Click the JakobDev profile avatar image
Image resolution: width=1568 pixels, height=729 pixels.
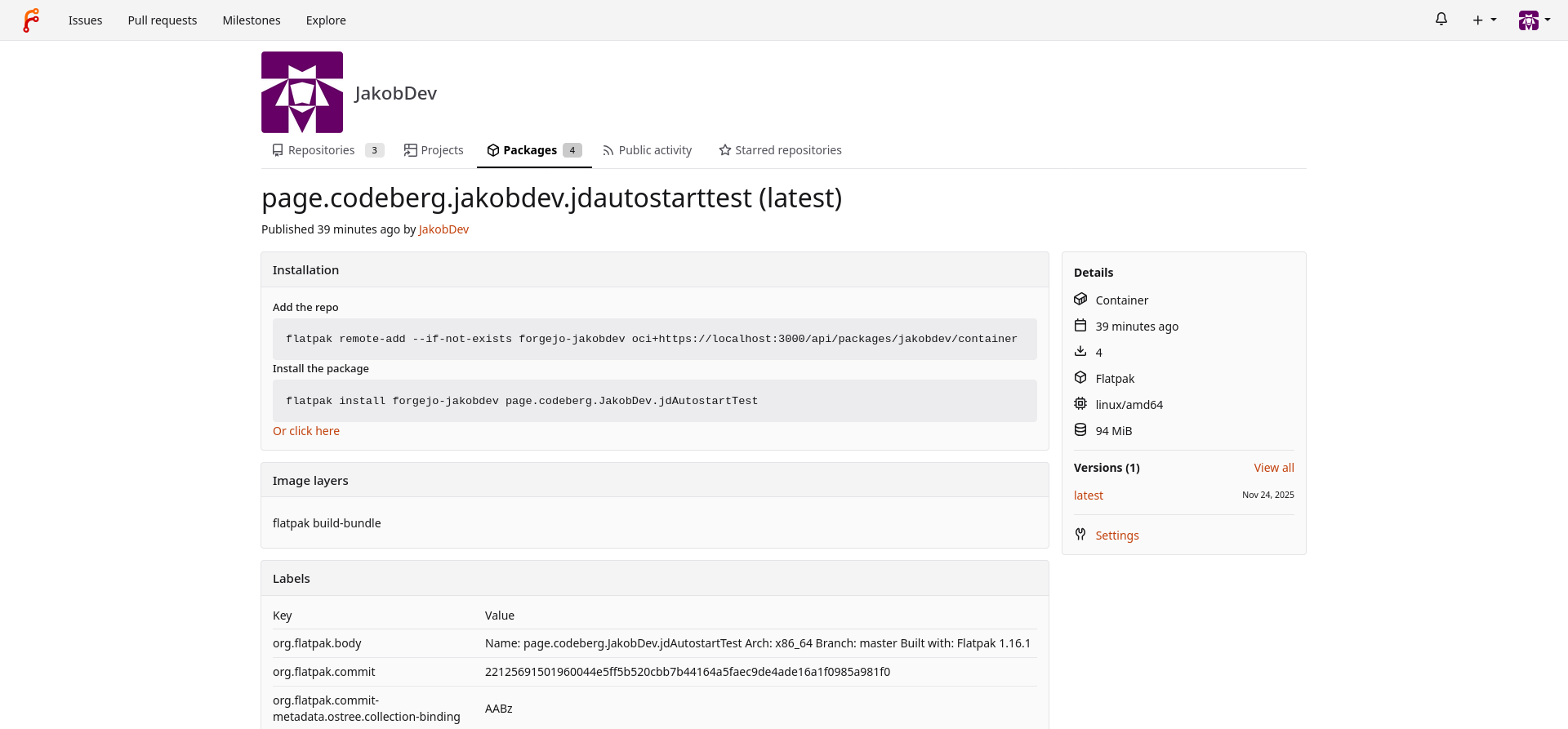302,92
